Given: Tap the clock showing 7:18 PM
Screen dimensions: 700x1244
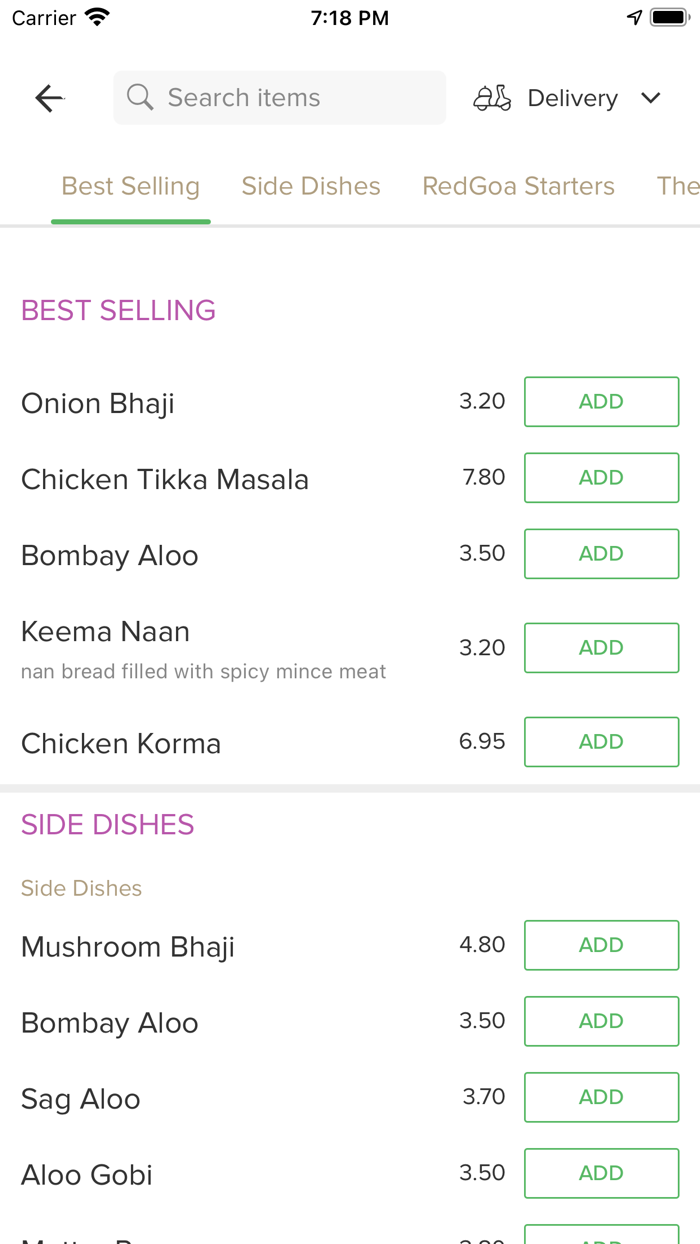Looking at the screenshot, I should tap(350, 16).
